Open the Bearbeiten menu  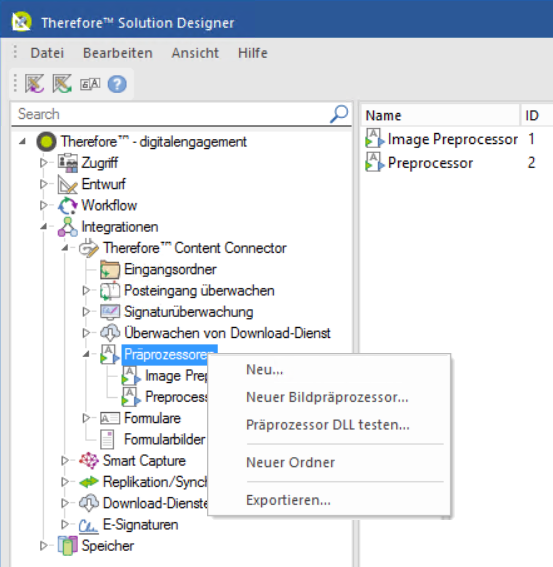pyautogui.click(x=118, y=53)
